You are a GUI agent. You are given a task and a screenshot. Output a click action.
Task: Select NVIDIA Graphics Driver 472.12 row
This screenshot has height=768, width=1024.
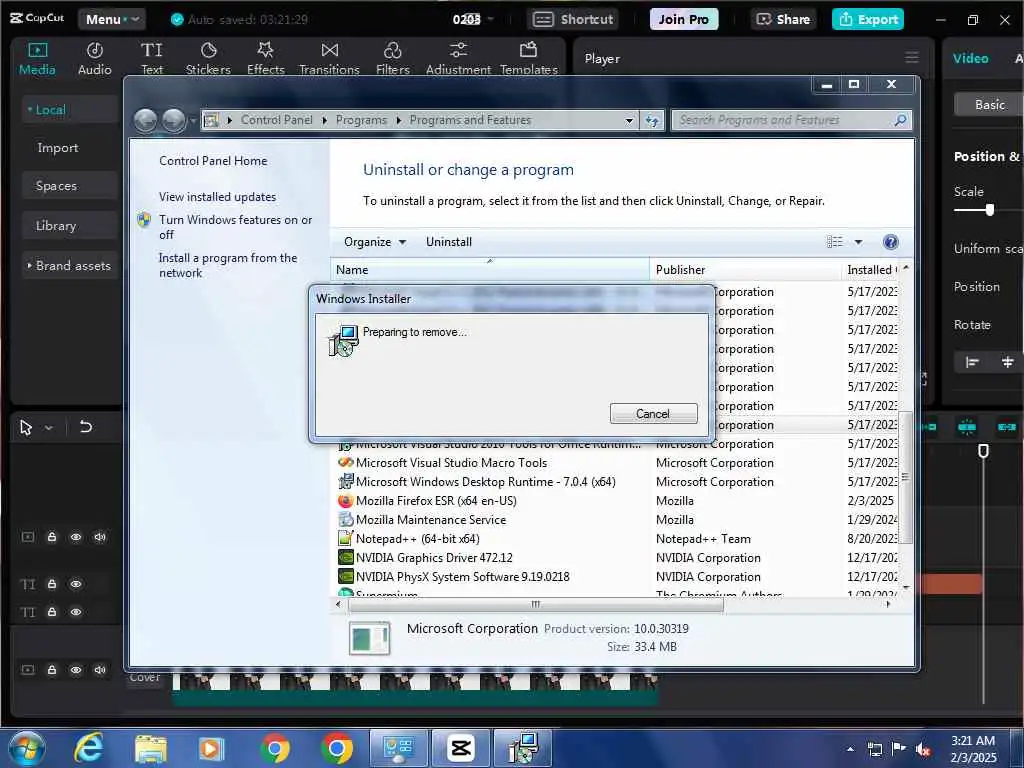pos(617,558)
